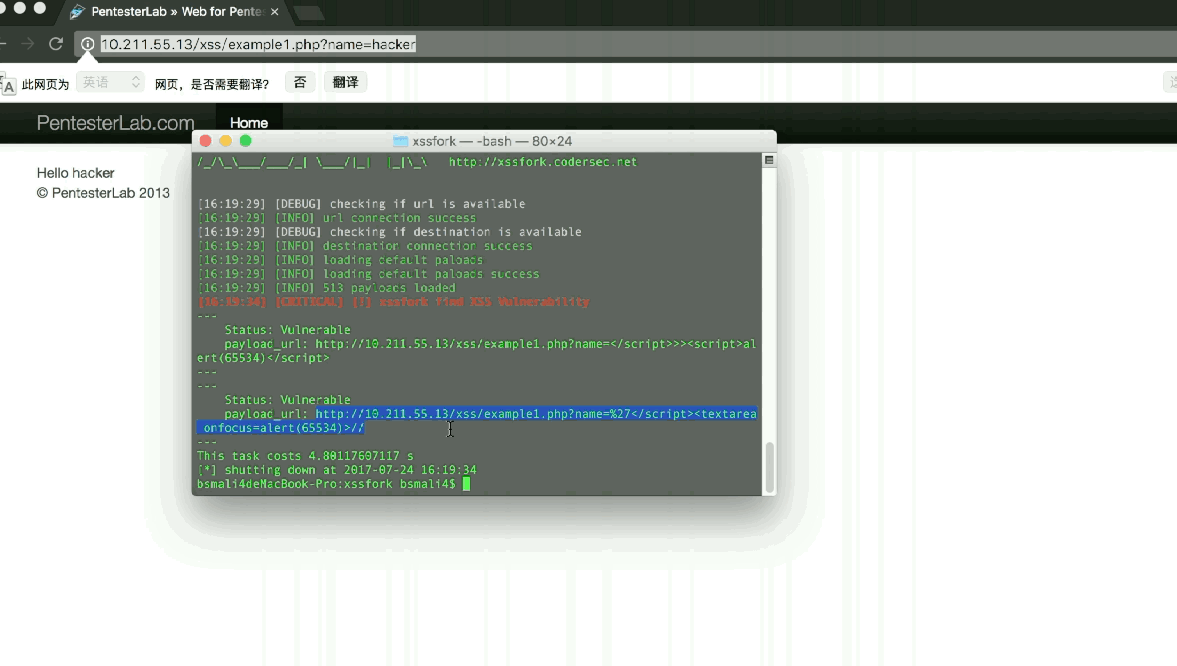
Task: Click the 否 decline translation button
Action: click(x=299, y=83)
